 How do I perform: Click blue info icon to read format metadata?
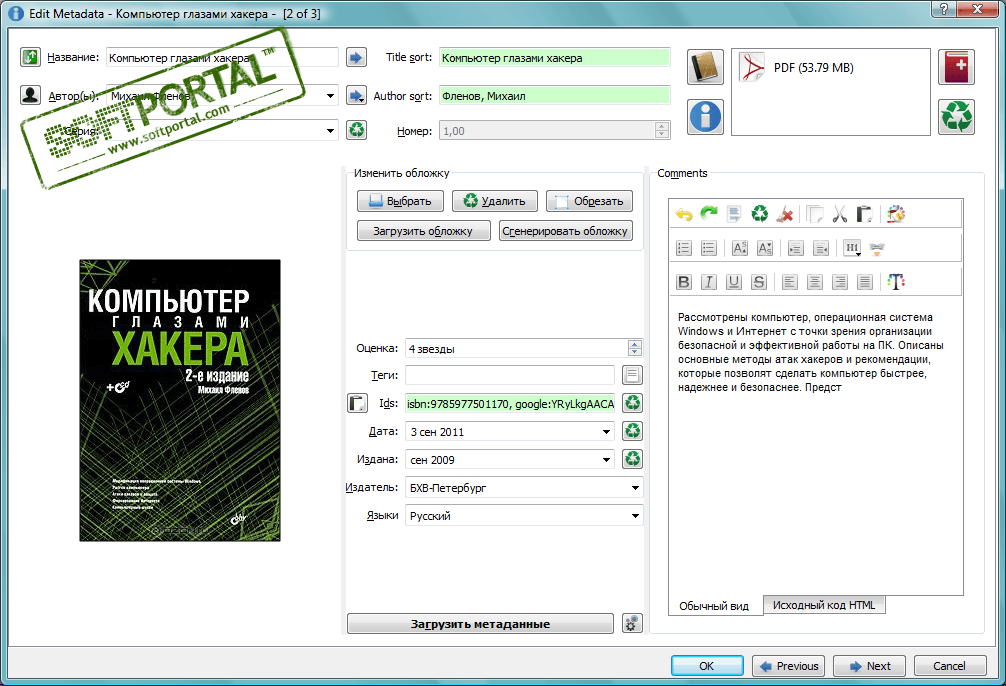[705, 117]
